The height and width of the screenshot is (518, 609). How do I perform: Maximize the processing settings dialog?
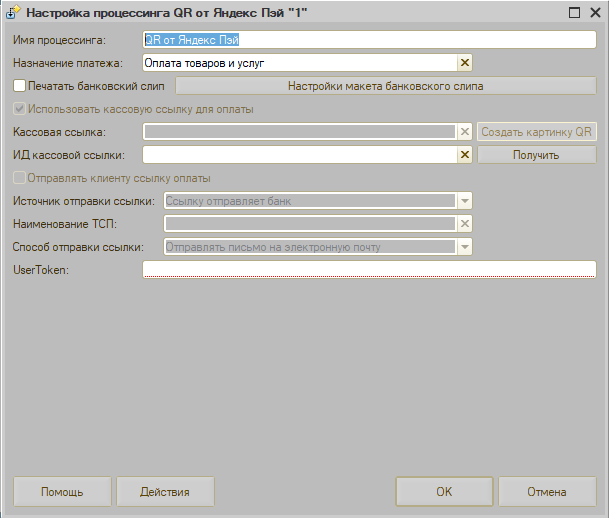(x=573, y=13)
